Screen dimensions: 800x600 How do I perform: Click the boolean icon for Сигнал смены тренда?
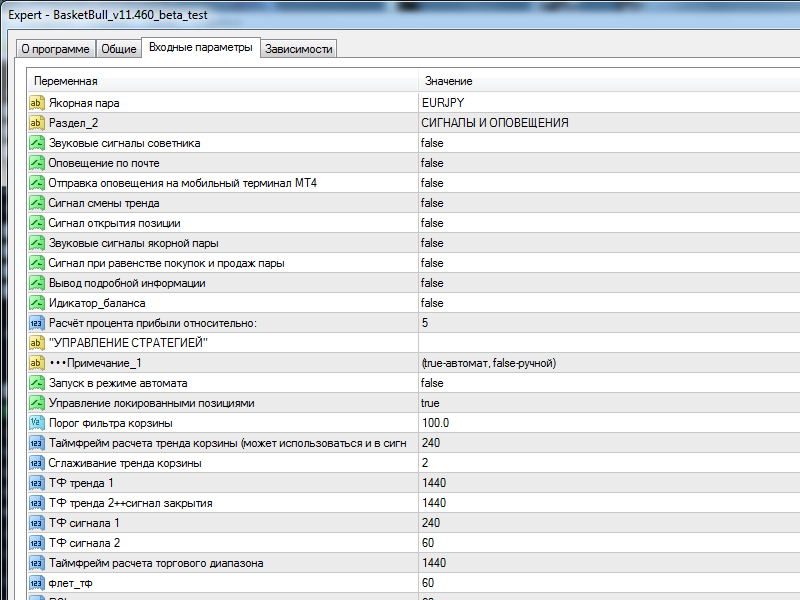pyautogui.click(x=37, y=203)
